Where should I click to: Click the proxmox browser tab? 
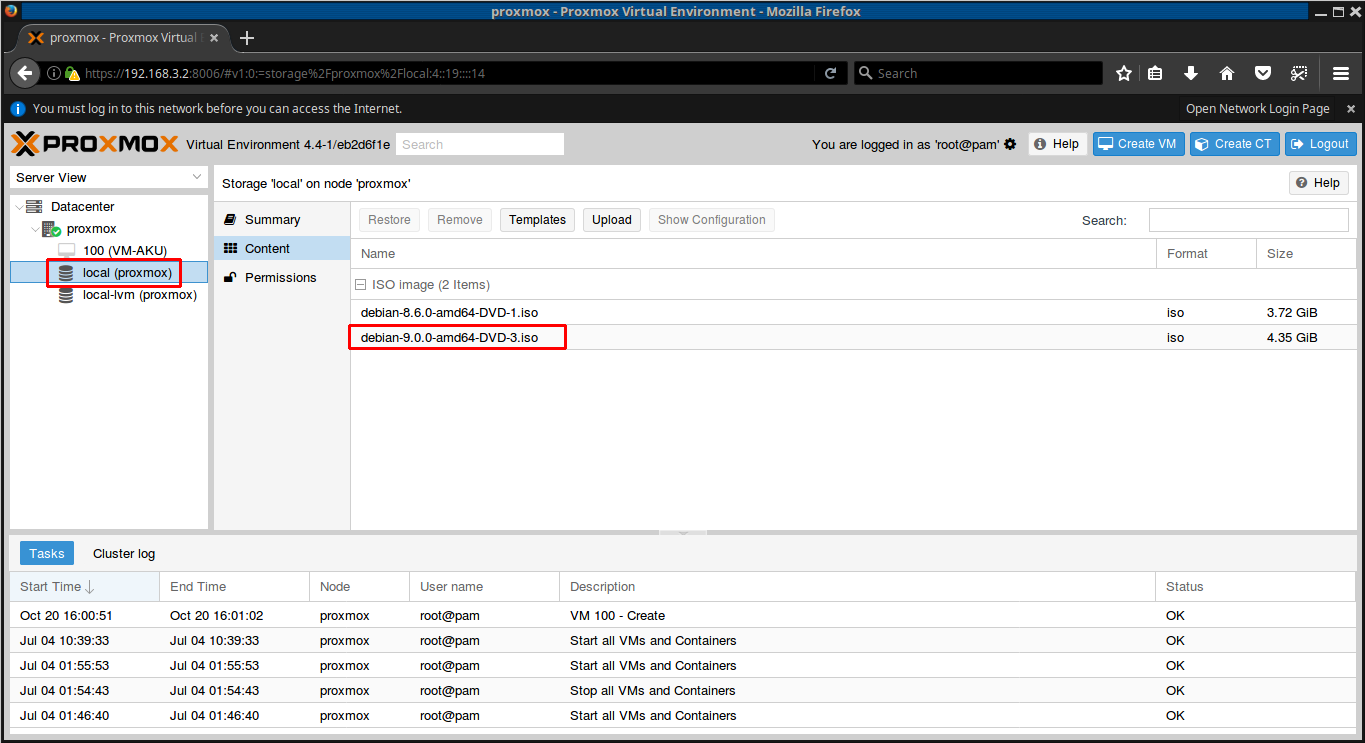pos(122,38)
